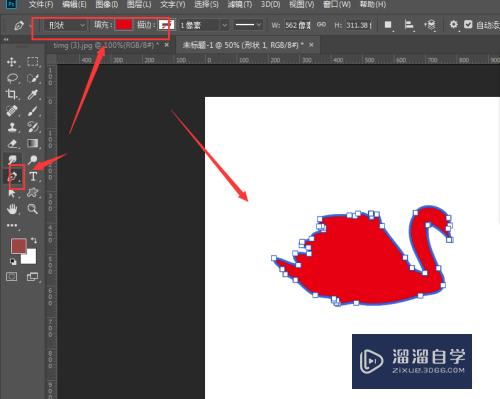The width and height of the screenshot is (500, 399).
Task: Click the foreground color swatch
Action: coord(18,246)
